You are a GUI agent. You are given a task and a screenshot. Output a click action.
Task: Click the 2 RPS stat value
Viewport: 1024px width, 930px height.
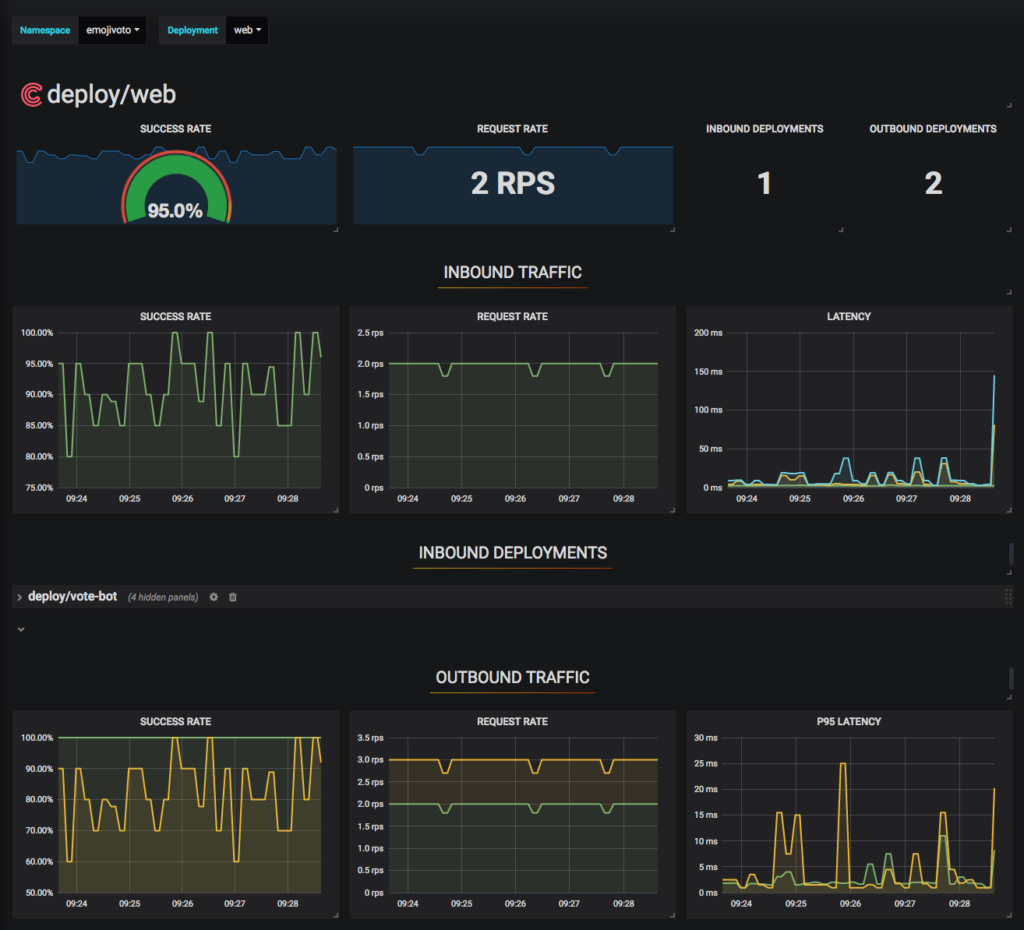(x=513, y=184)
